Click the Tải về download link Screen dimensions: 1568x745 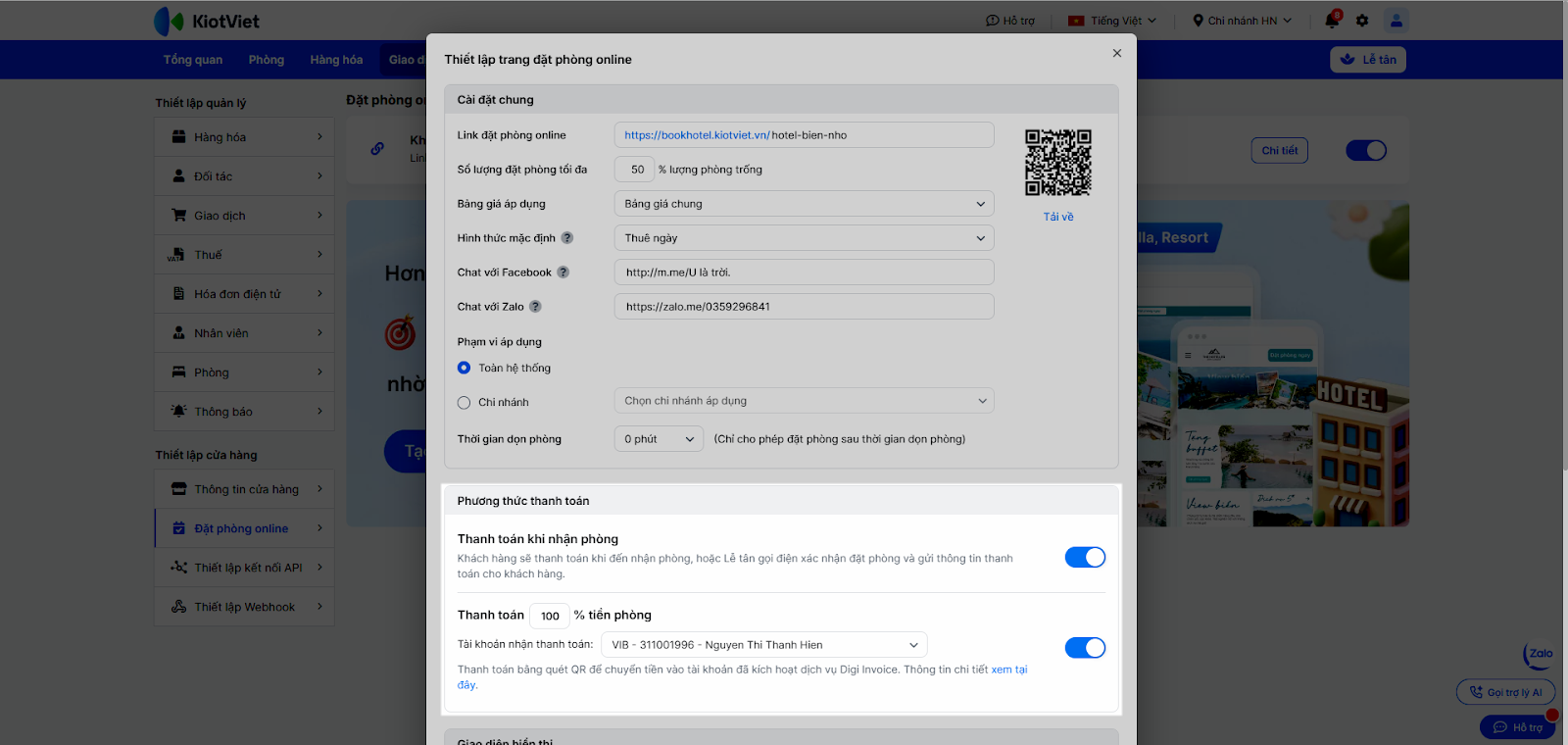(x=1058, y=217)
